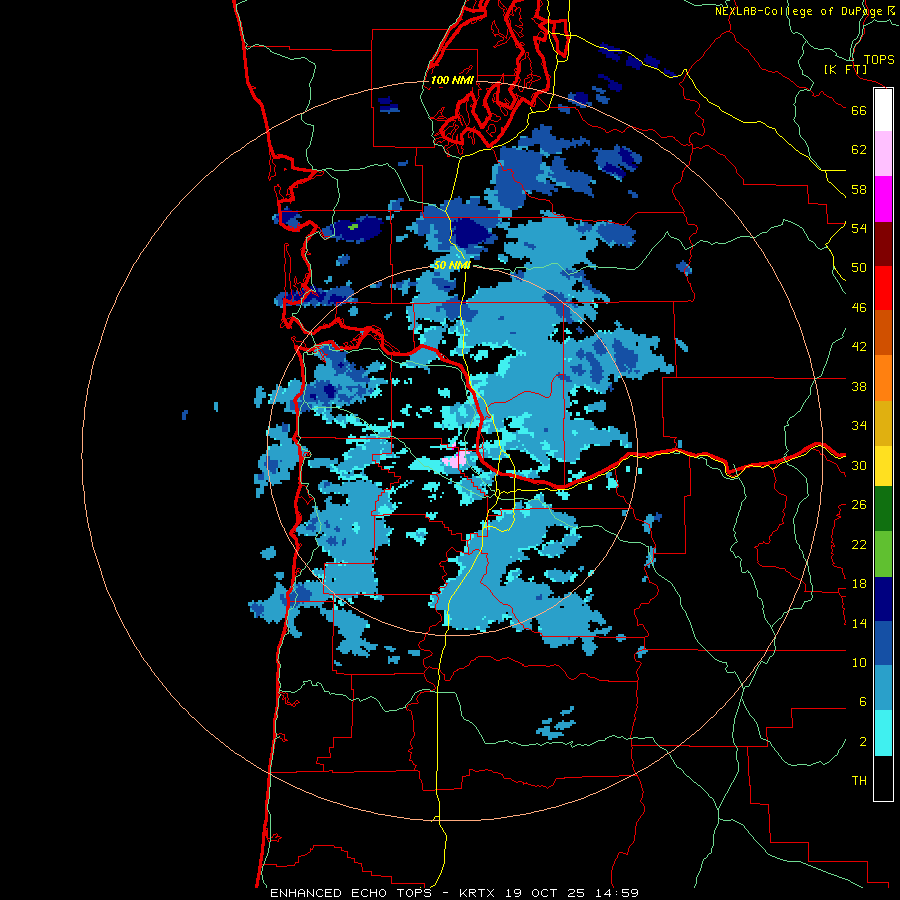Select the dark green legend swatch

click(883, 509)
